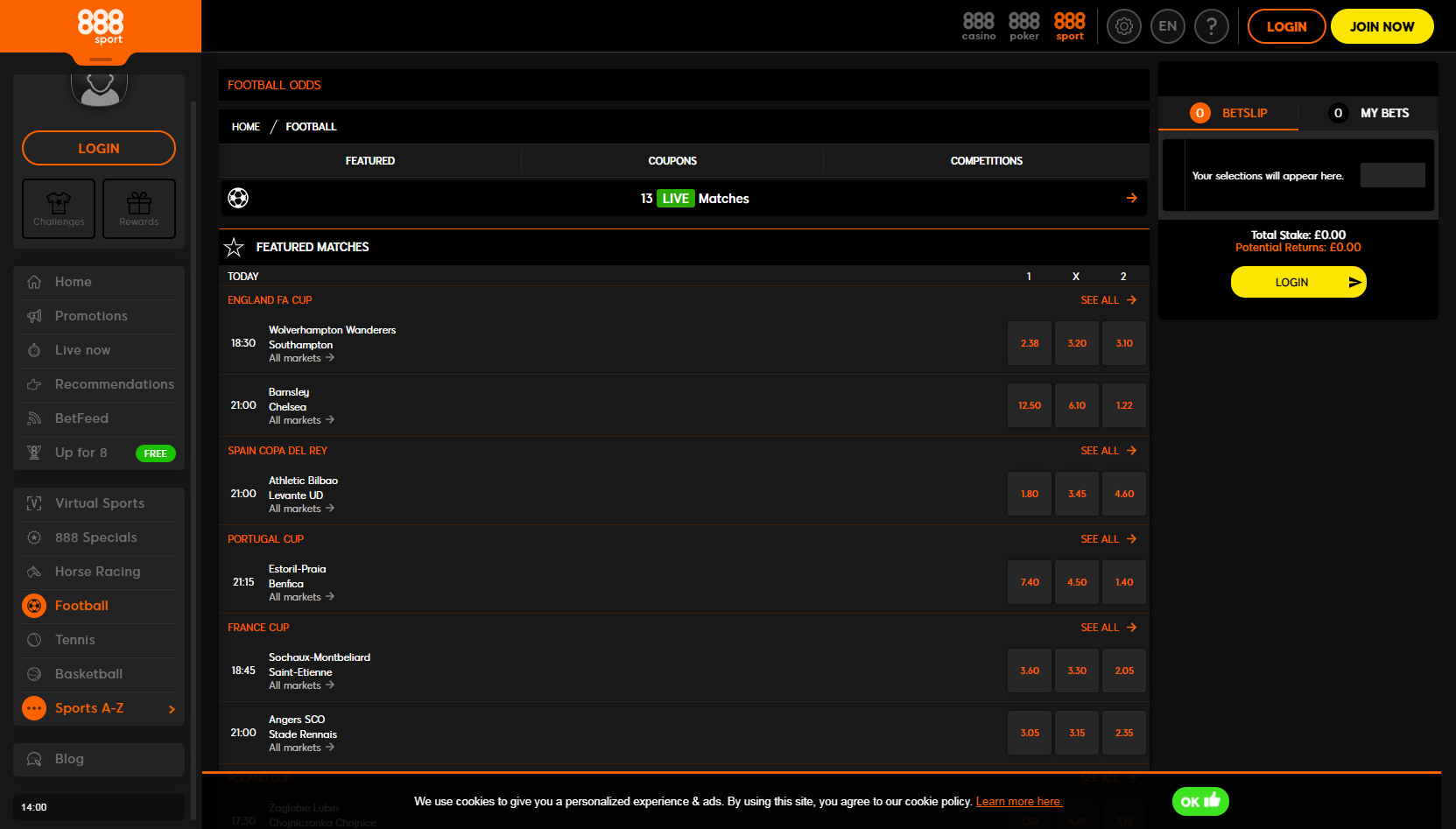The image size is (1456, 829).
Task: Click FOOTBALL breadcrumb
Action: click(x=311, y=127)
